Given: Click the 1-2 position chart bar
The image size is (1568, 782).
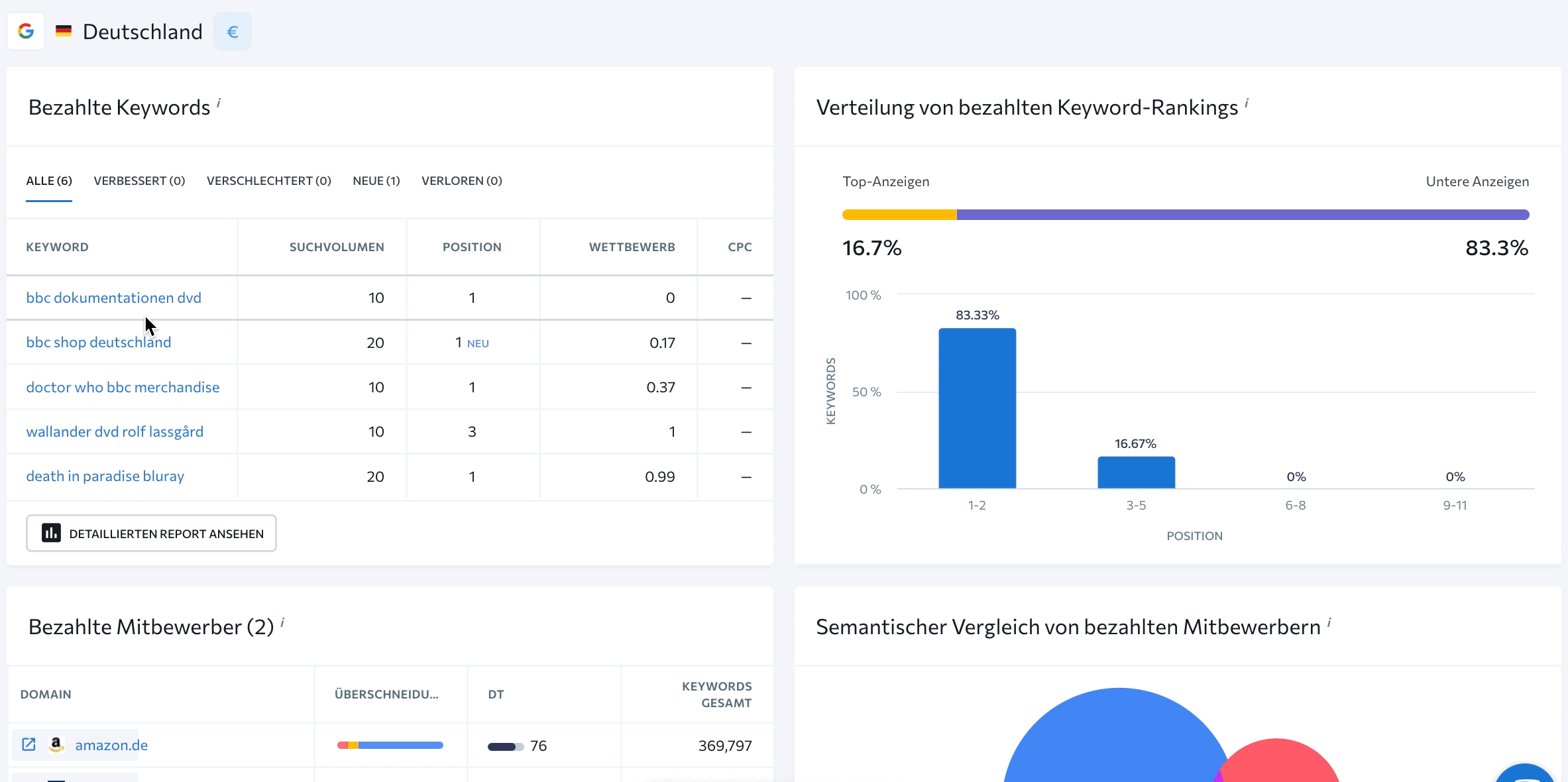Looking at the screenshot, I should [x=977, y=408].
